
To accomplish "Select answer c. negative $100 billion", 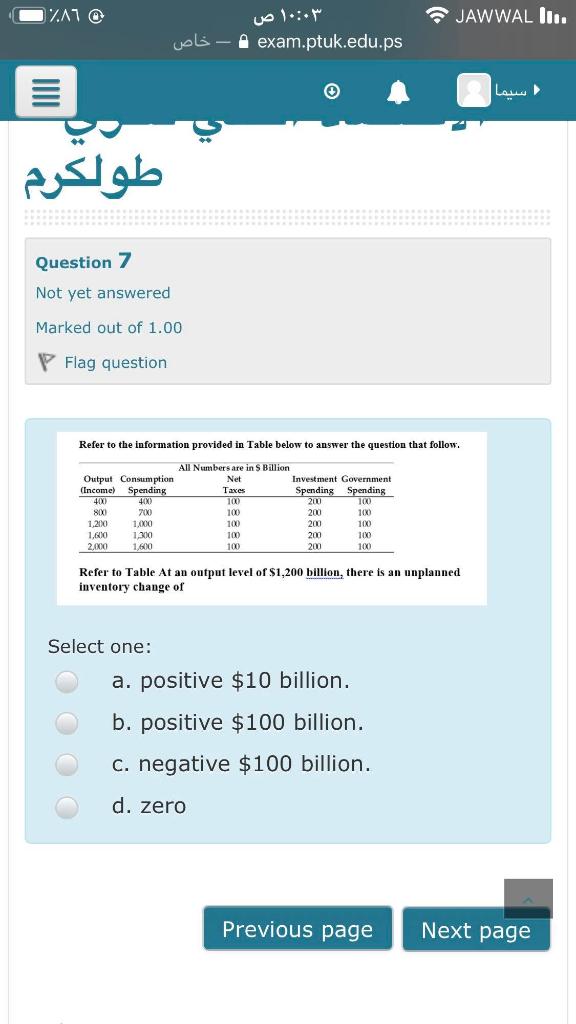I will tap(66, 764).
